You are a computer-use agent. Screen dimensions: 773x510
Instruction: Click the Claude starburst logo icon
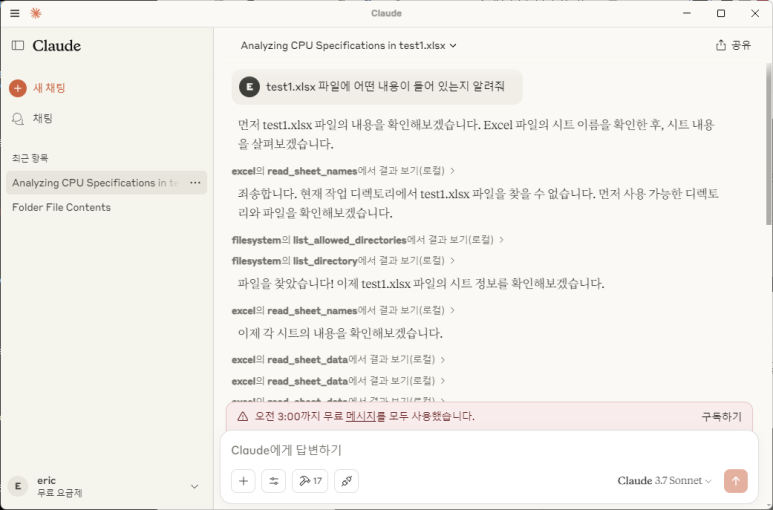point(35,13)
